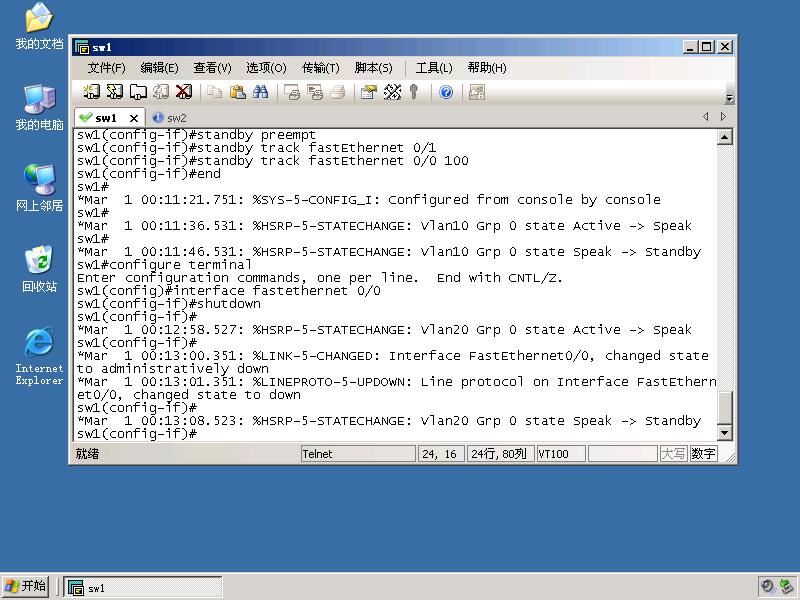This screenshot has height=600, width=800.
Task: Click the terminal scrollbar down arrow
Action: [x=724, y=433]
